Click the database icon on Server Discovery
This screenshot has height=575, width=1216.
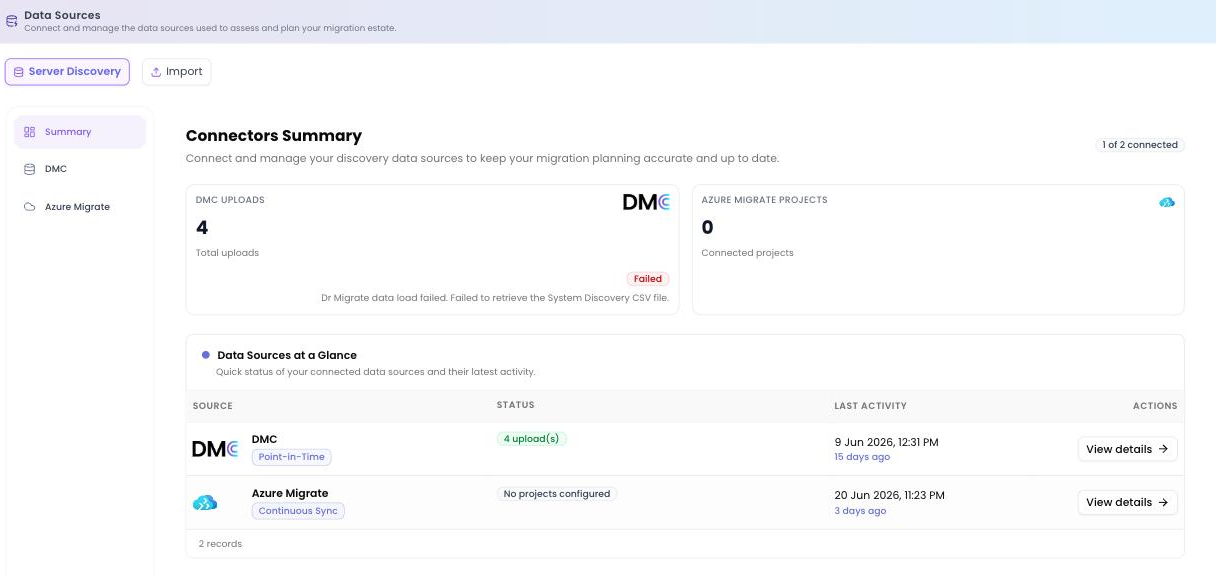pyautogui.click(x=18, y=72)
